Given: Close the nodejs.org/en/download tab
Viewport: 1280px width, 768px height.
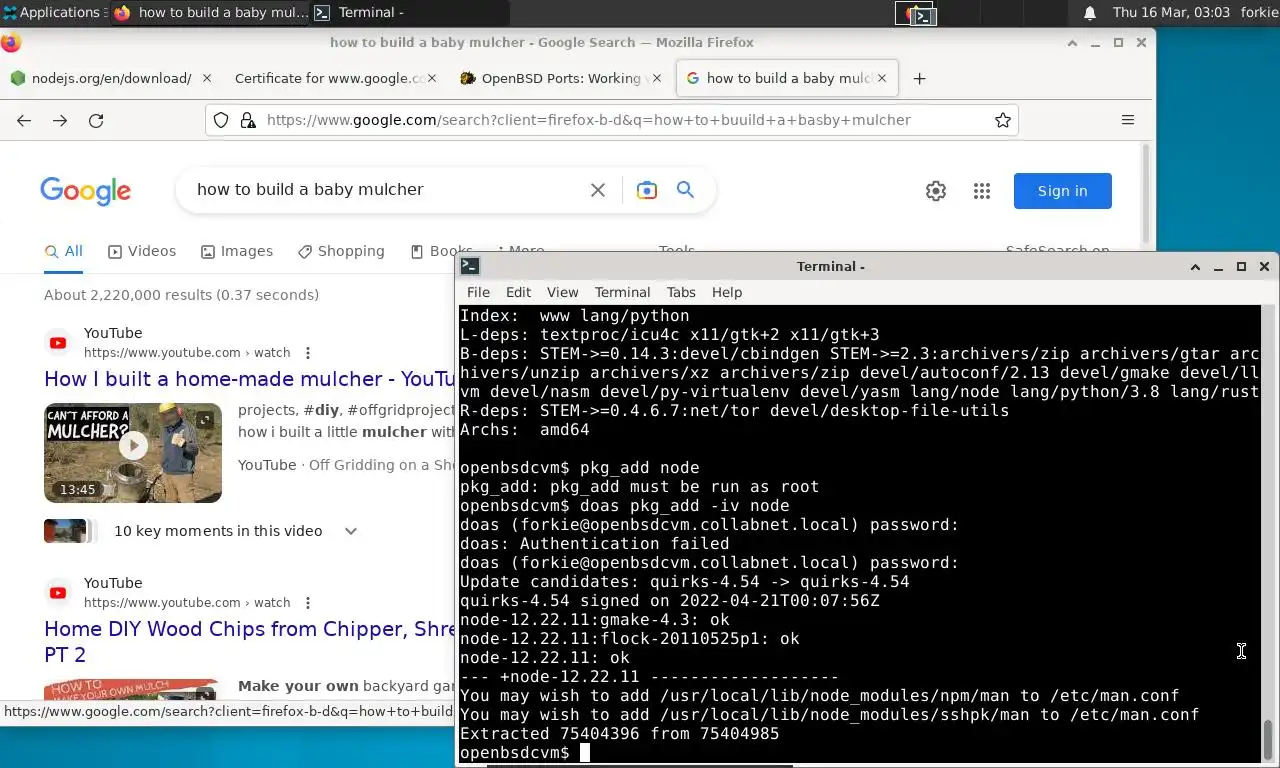Looking at the screenshot, I should point(207,78).
